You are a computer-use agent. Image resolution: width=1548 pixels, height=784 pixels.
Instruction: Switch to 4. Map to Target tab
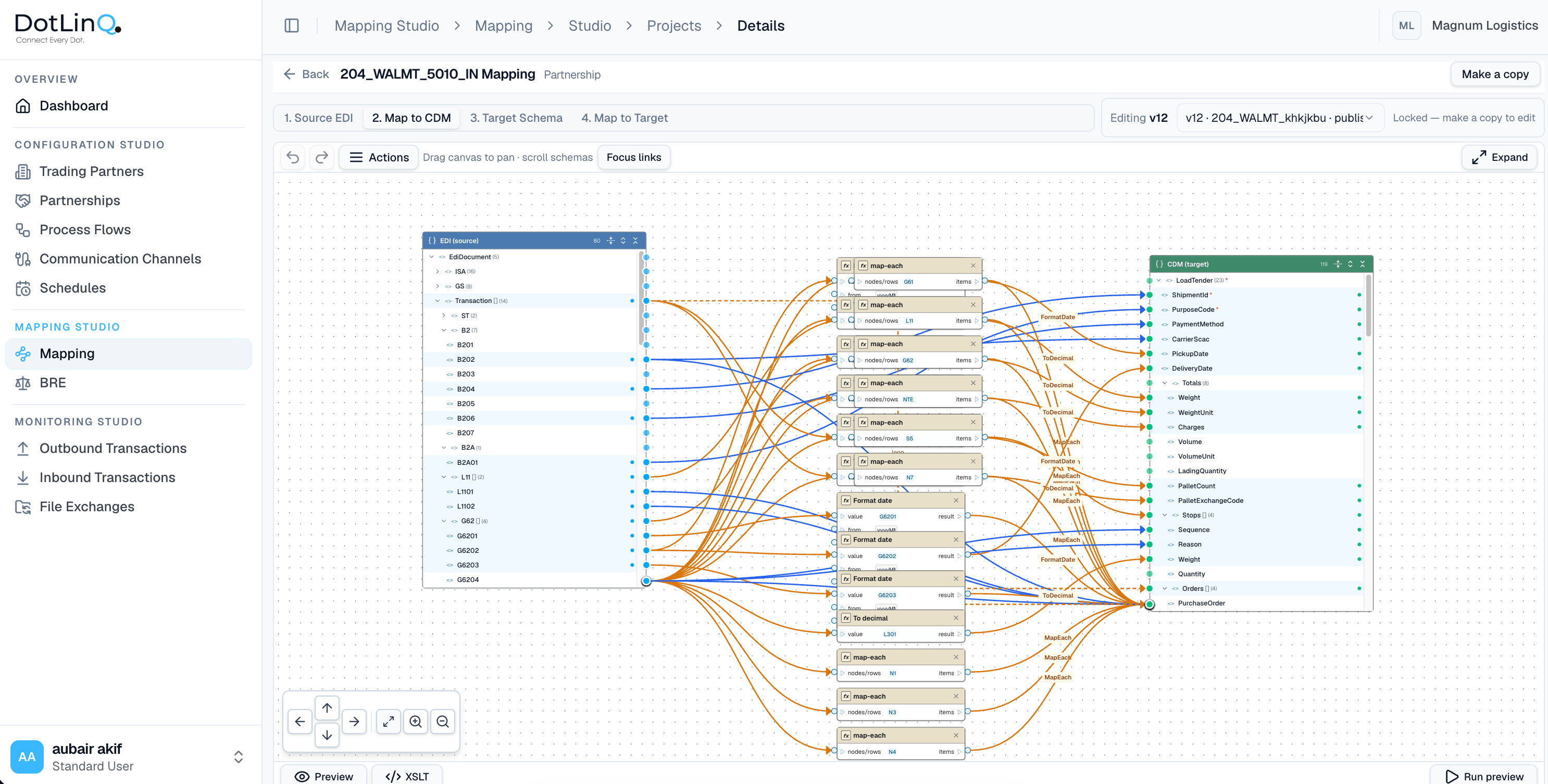(625, 118)
